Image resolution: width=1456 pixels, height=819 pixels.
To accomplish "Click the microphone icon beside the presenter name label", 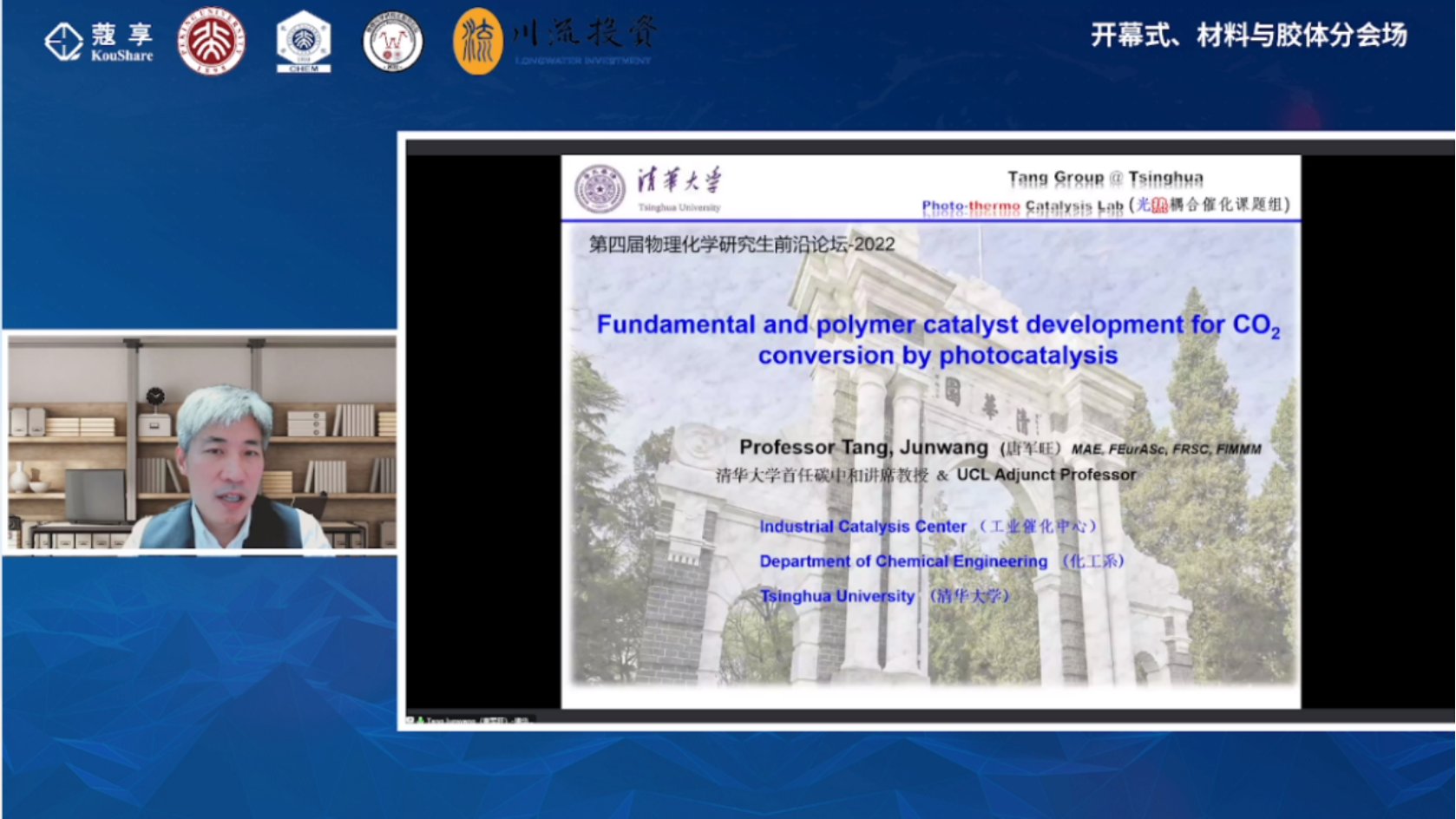I will [420, 720].
